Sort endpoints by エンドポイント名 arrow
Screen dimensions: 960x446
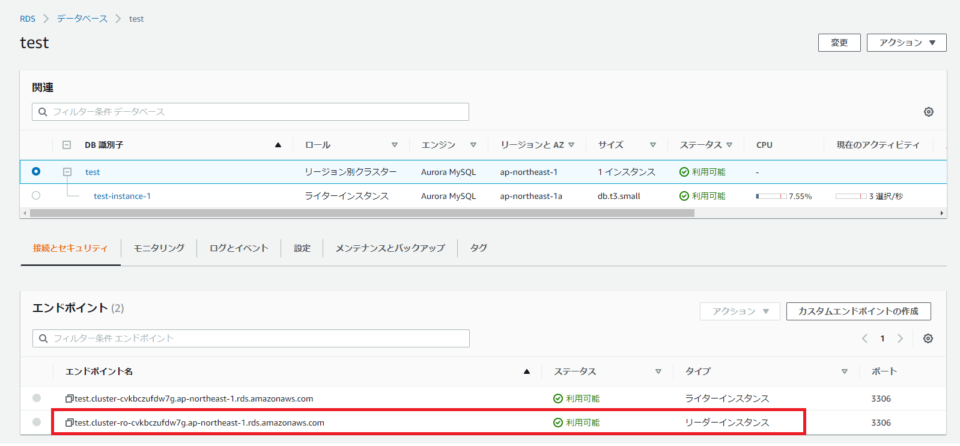click(527, 371)
